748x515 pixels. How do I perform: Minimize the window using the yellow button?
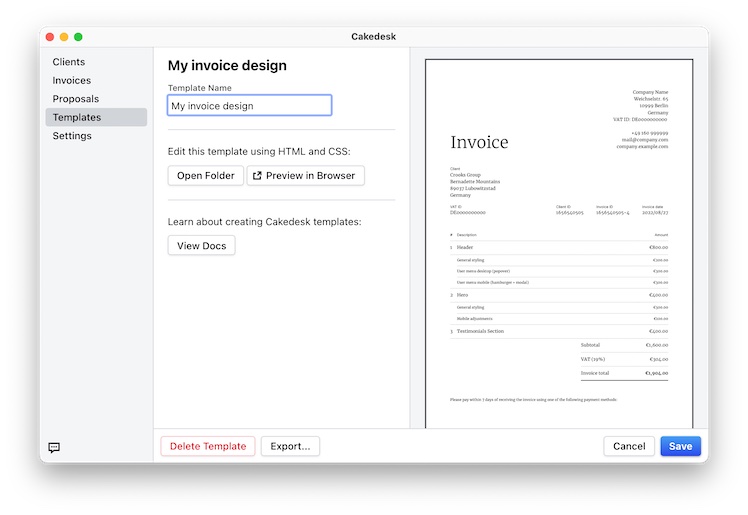click(64, 37)
